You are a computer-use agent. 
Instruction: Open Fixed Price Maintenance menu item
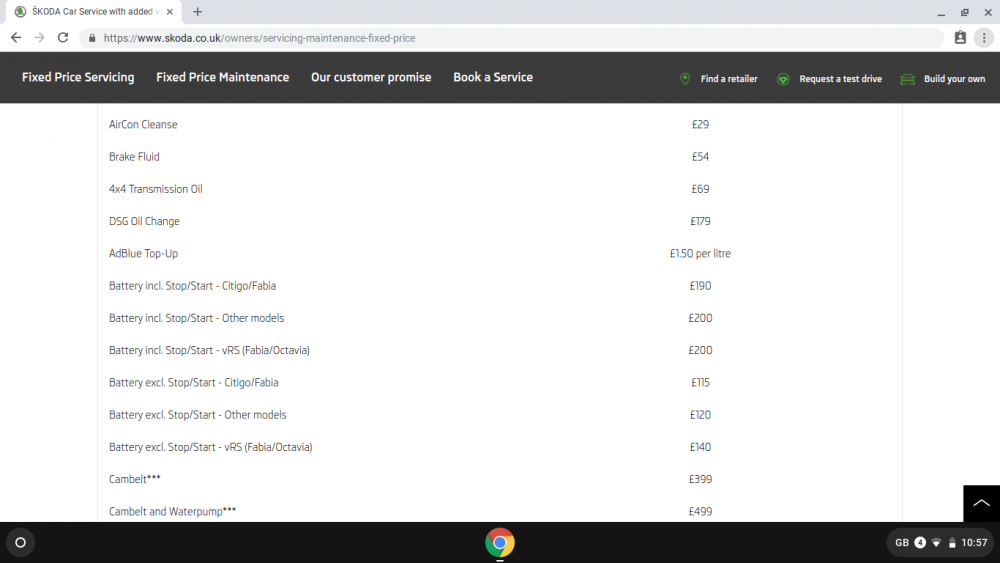click(x=223, y=77)
